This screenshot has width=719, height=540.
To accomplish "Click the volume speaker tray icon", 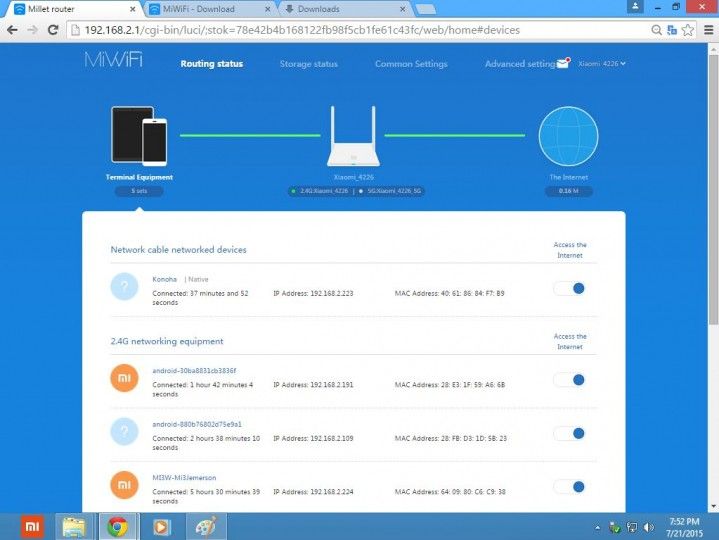I will coord(648,527).
